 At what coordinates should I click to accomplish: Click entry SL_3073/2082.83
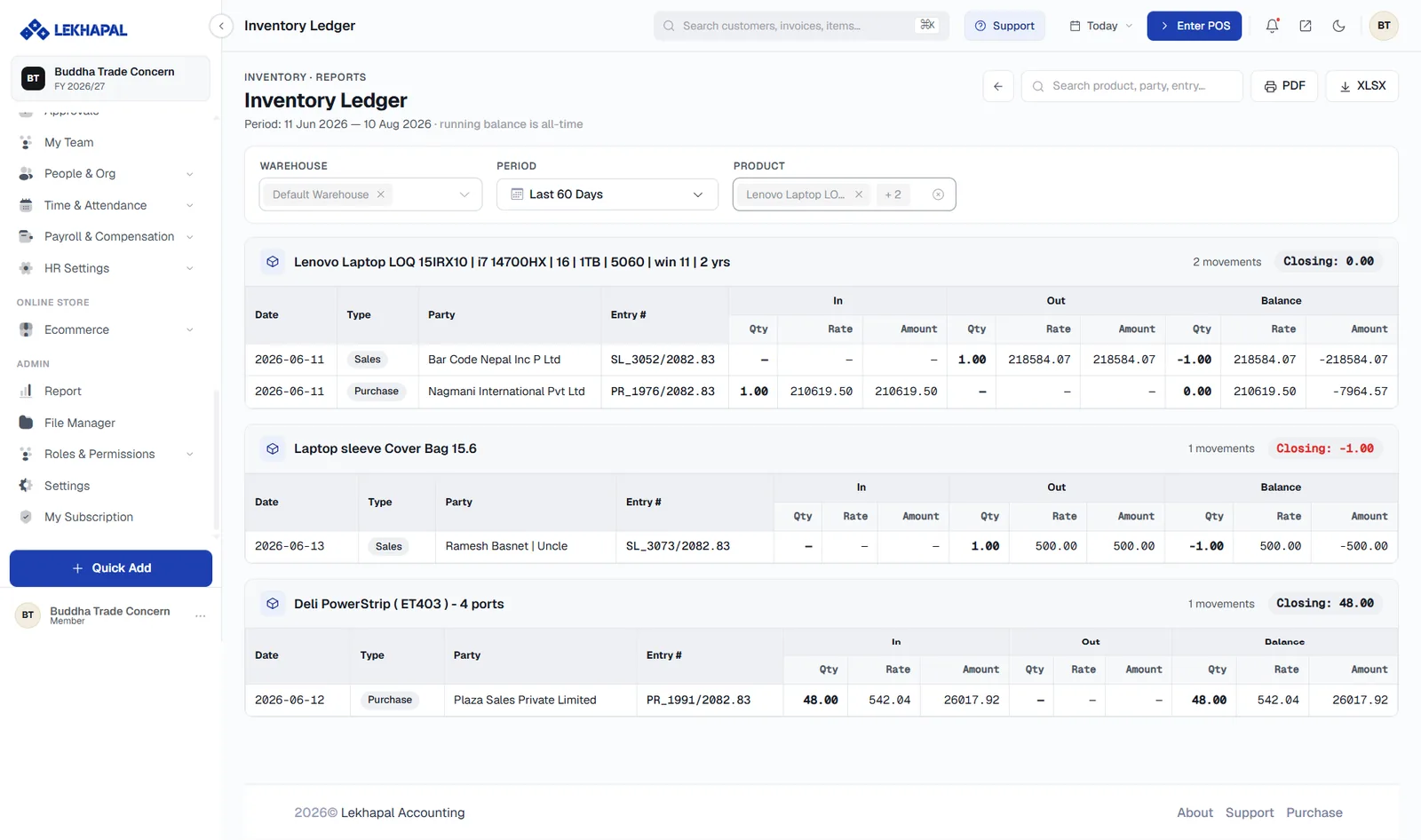[x=678, y=546]
